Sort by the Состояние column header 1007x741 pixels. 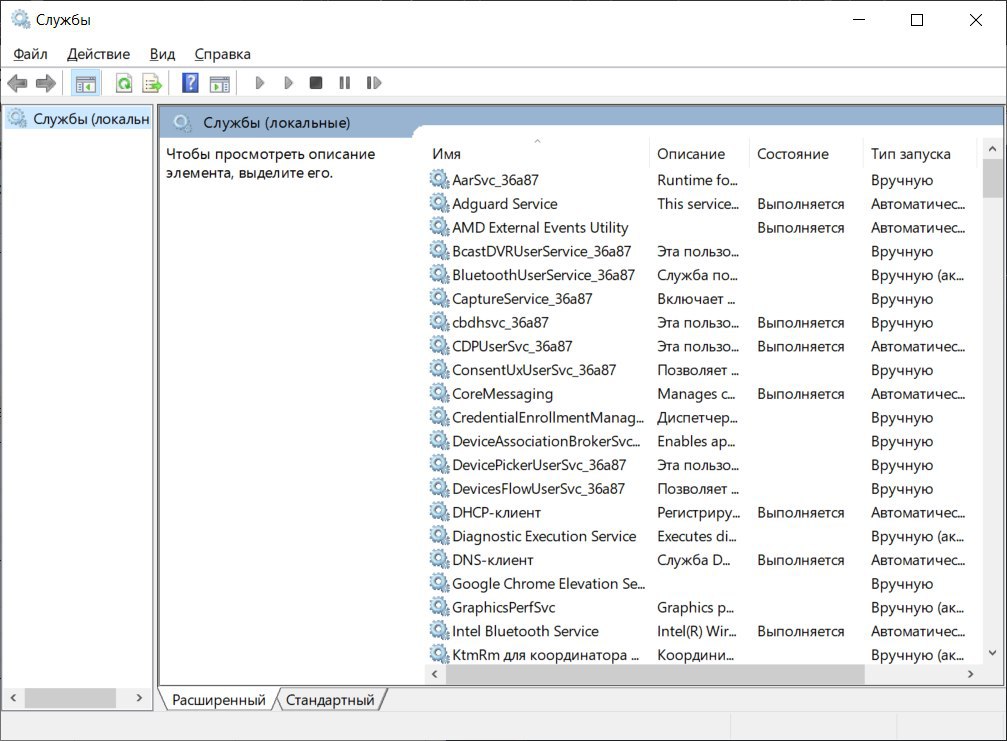coord(806,153)
